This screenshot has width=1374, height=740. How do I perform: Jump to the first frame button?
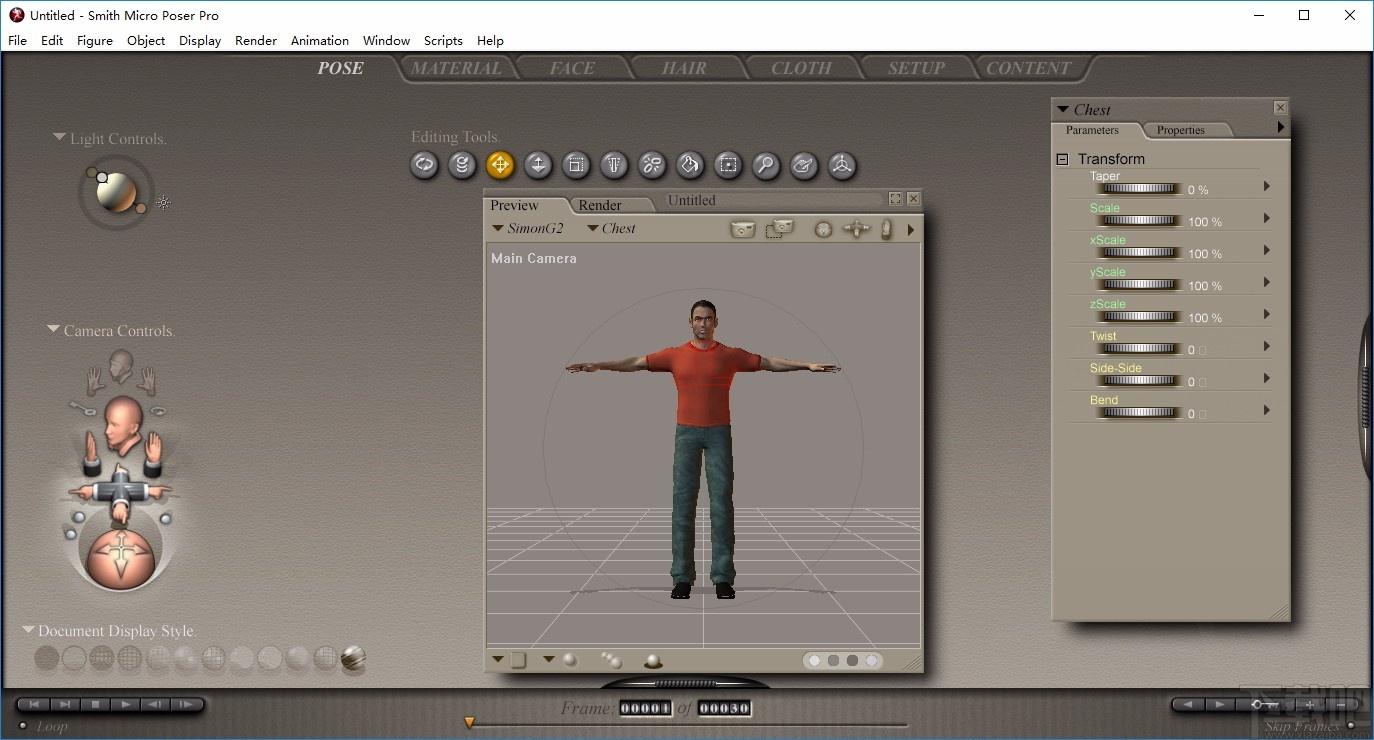pyautogui.click(x=34, y=704)
